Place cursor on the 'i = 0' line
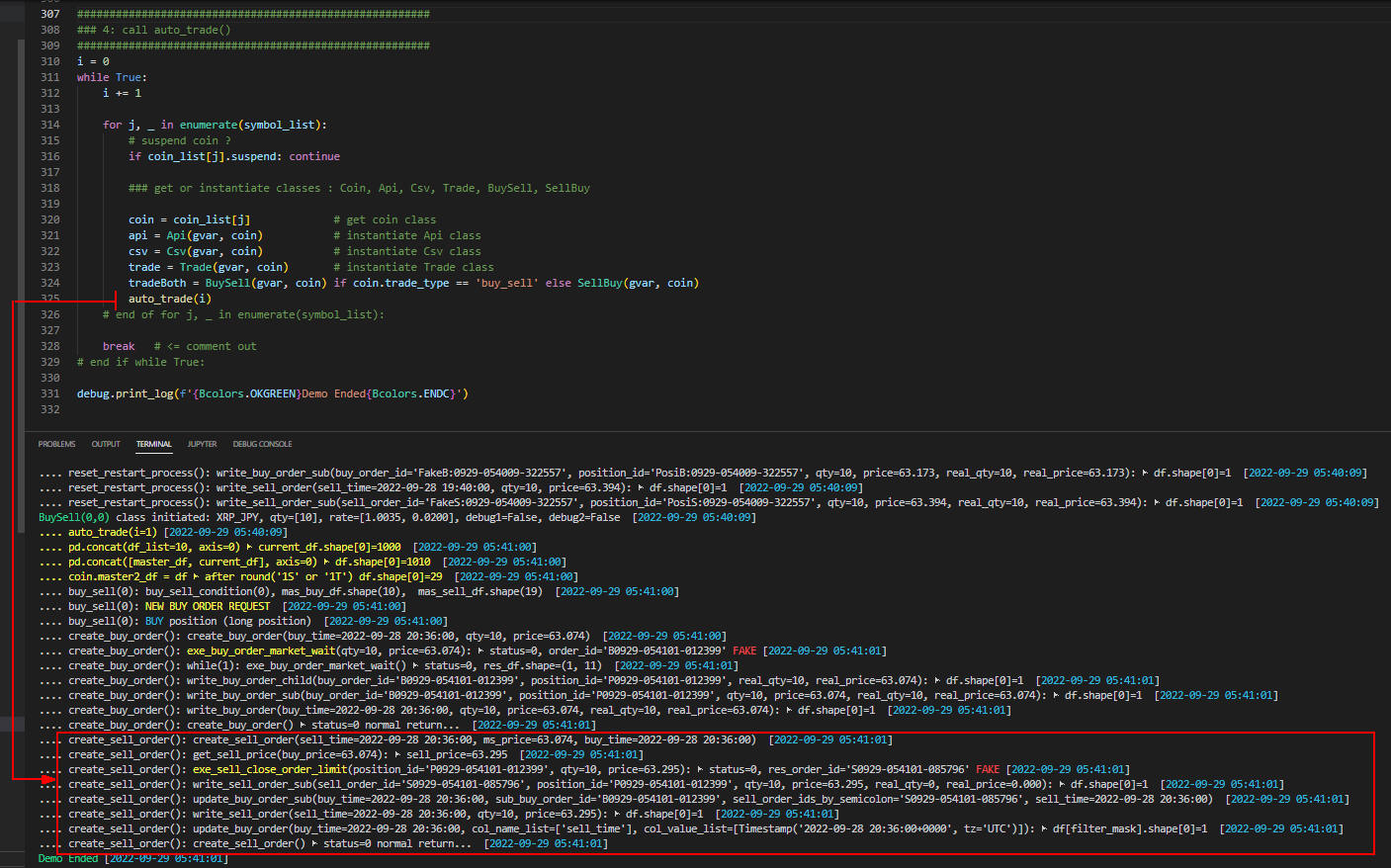The height and width of the screenshot is (868, 1391). [x=93, y=61]
